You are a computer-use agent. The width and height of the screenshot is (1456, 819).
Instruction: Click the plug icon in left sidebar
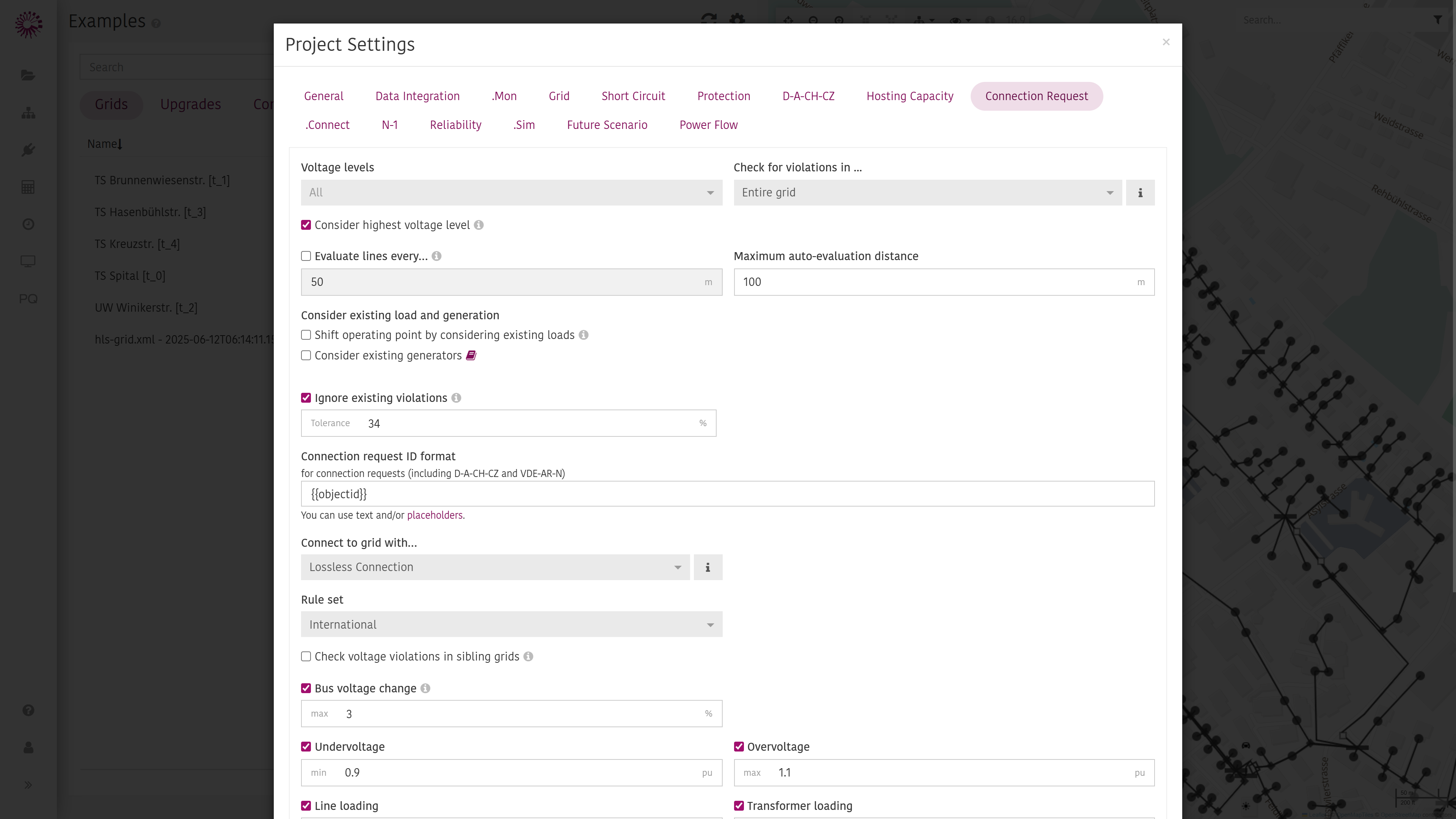(x=28, y=150)
